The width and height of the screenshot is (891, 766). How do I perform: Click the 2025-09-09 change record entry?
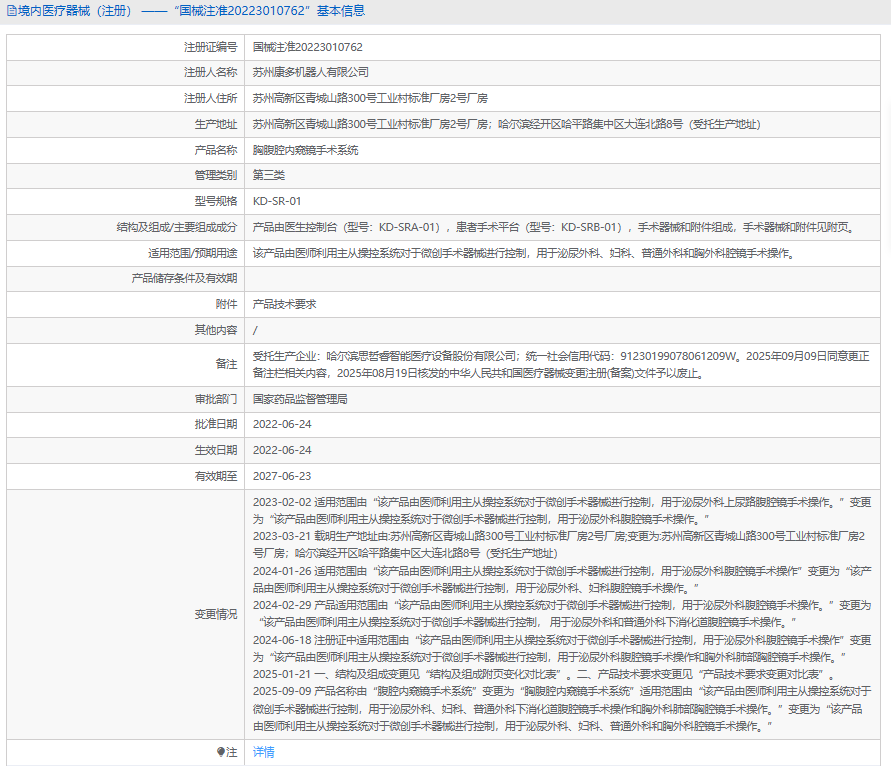pyautogui.click(x=562, y=709)
